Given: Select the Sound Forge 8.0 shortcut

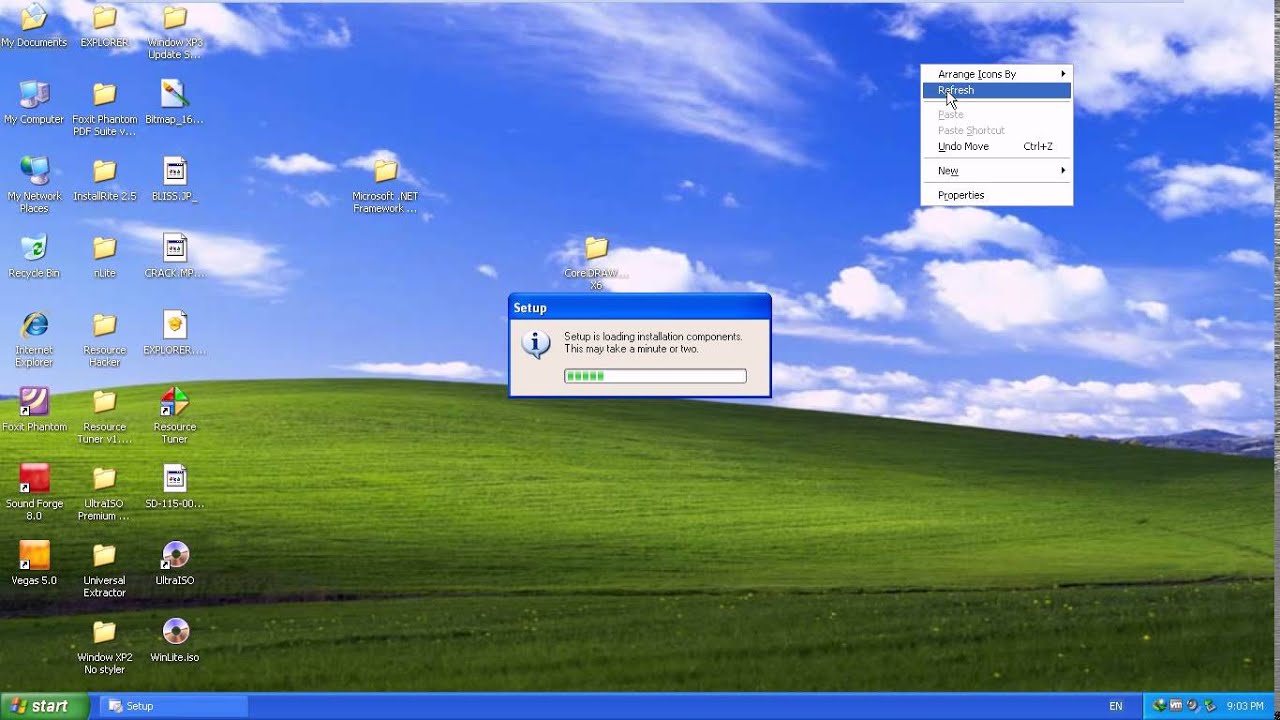Looking at the screenshot, I should (x=34, y=479).
